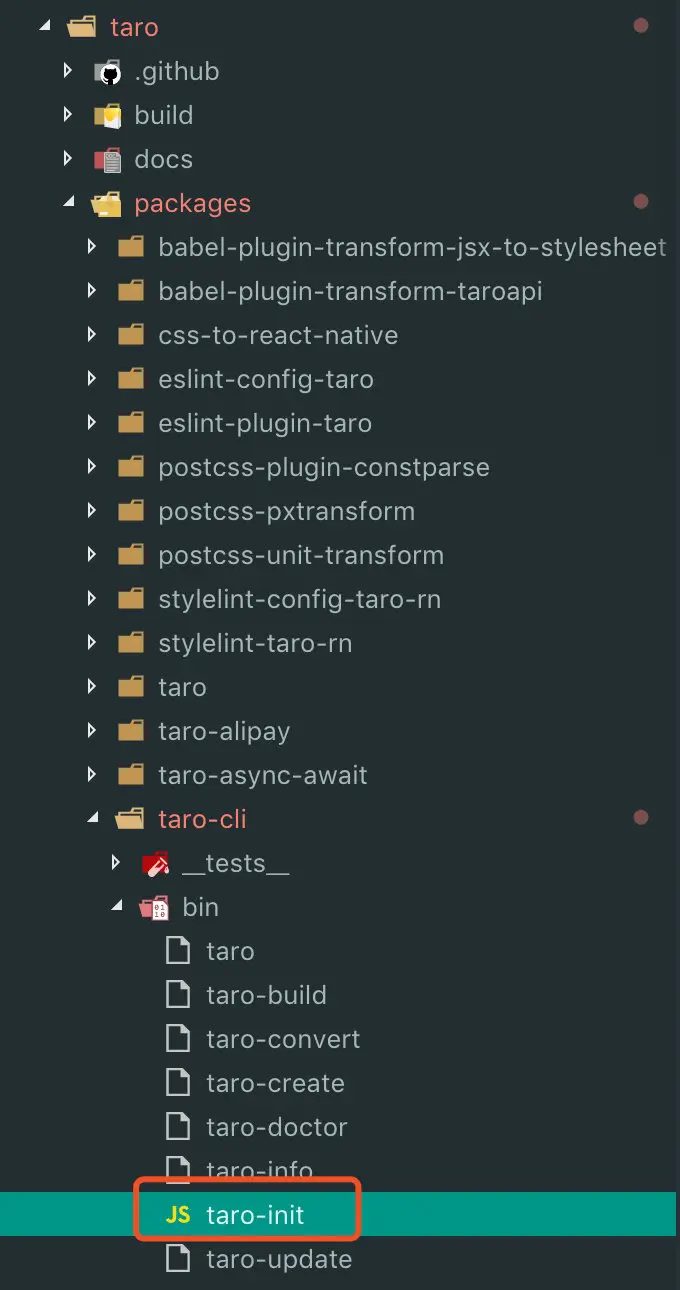The image size is (680, 1290).
Task: Click the file icon for taro-doctor
Action: (178, 1126)
